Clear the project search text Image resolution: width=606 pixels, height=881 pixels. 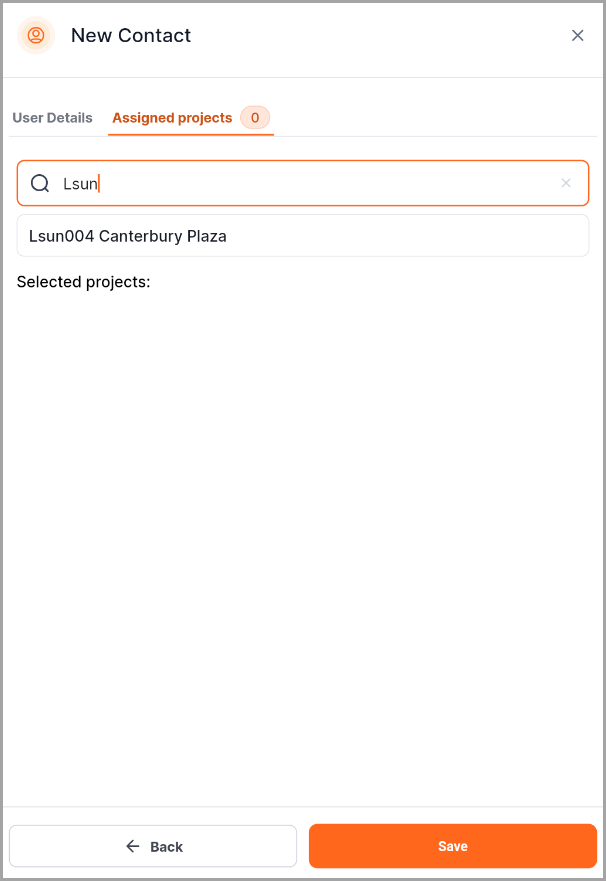point(566,183)
